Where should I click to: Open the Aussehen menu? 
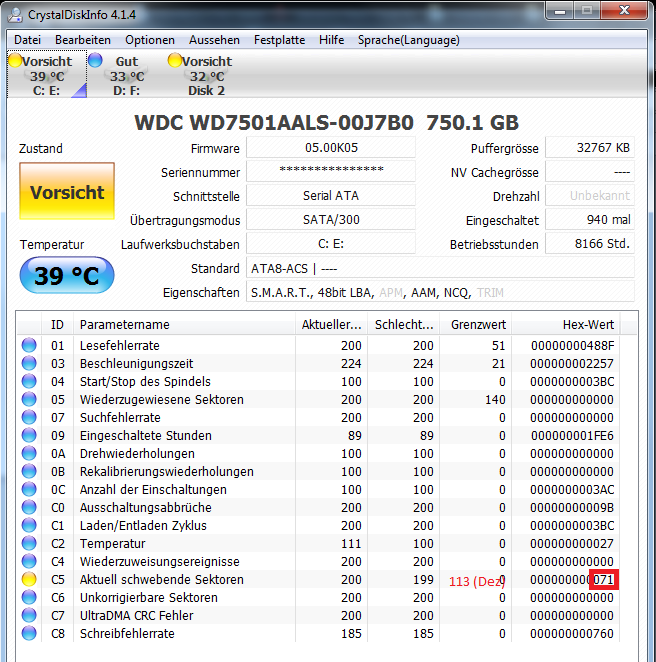(x=214, y=40)
